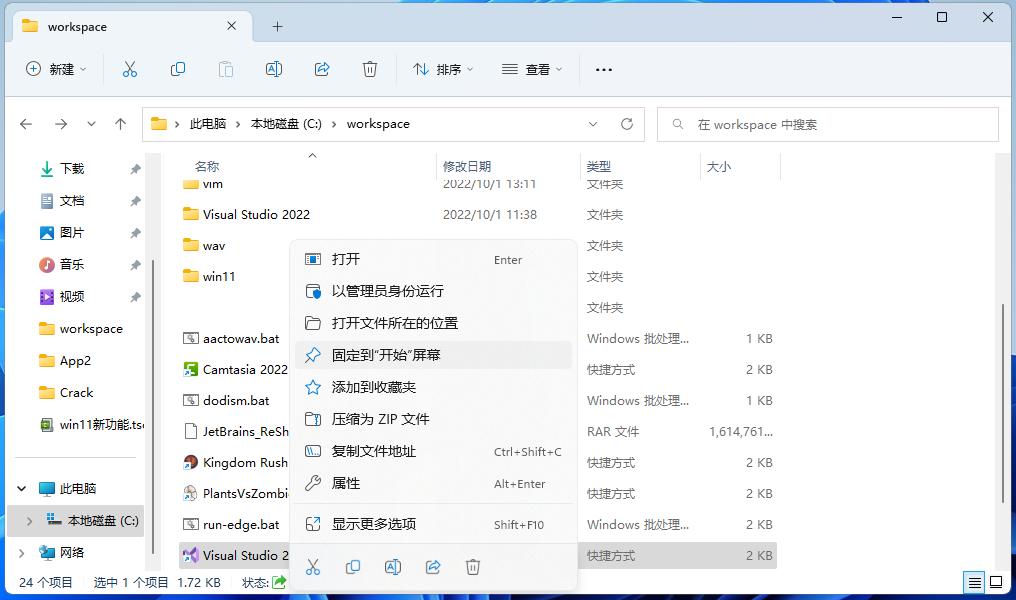Open the 查看 view dropdown
This screenshot has height=600, width=1016.
tap(533, 69)
